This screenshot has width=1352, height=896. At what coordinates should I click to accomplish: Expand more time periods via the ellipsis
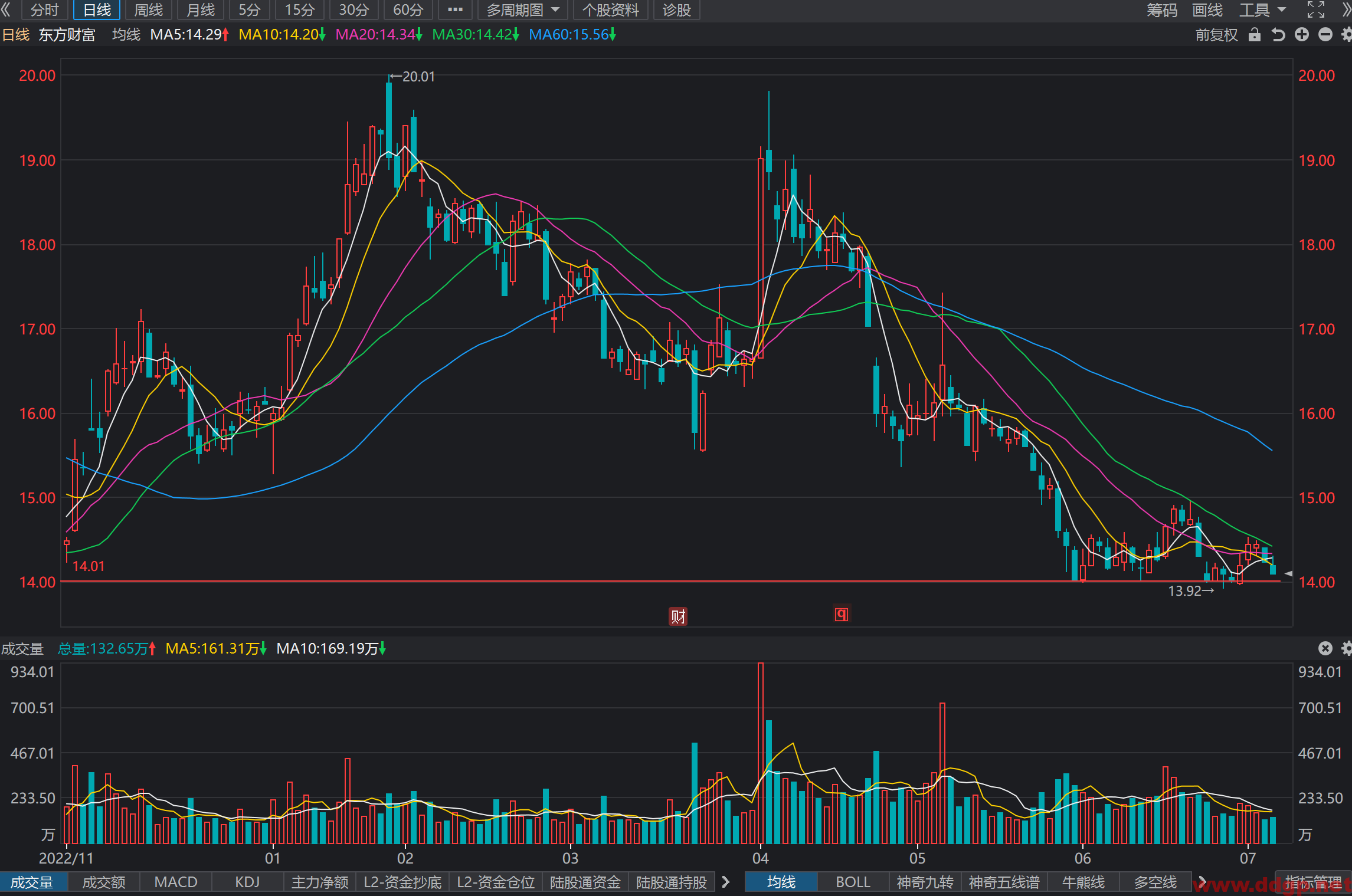coord(455,10)
